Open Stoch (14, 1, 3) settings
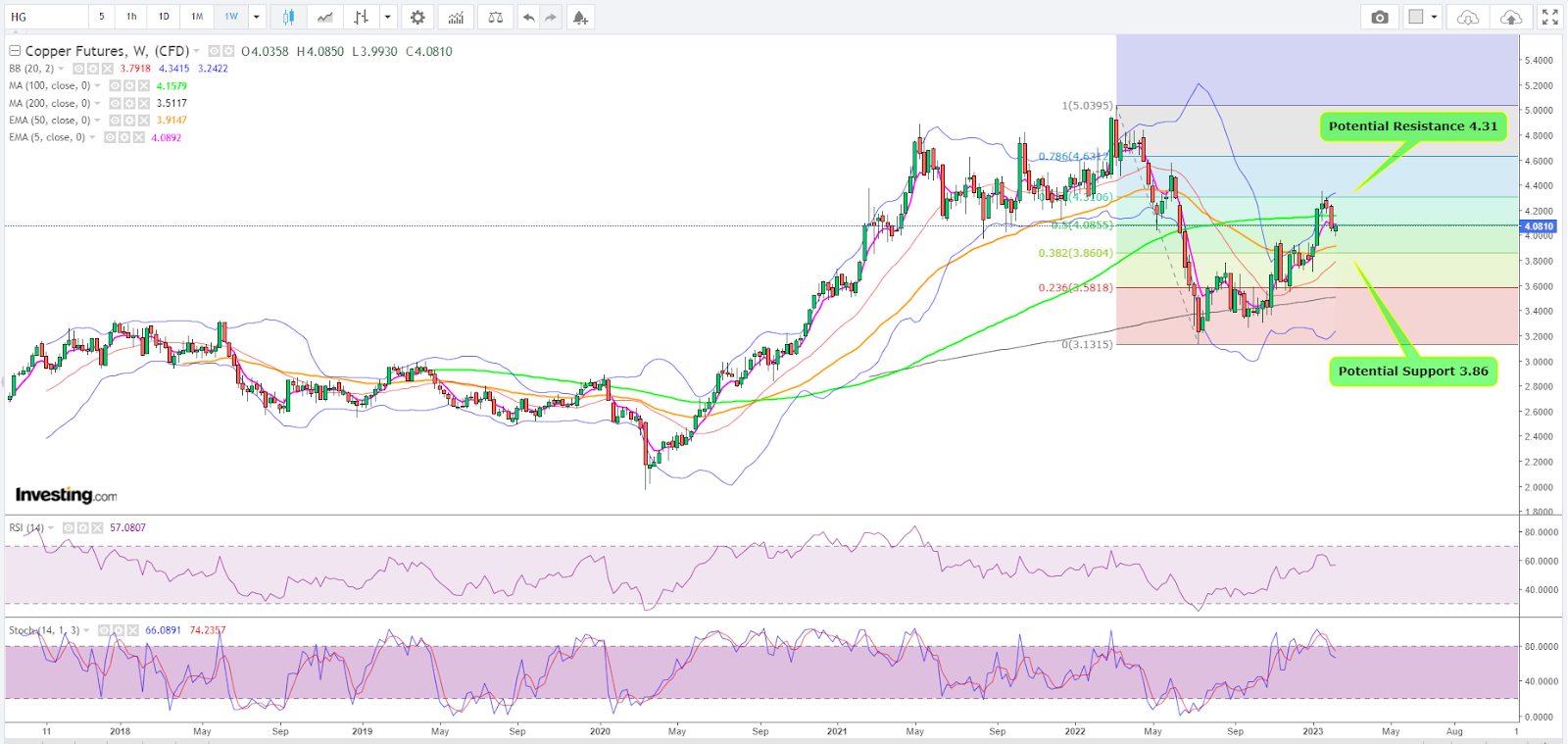This screenshot has width=1568, height=744. (x=118, y=630)
